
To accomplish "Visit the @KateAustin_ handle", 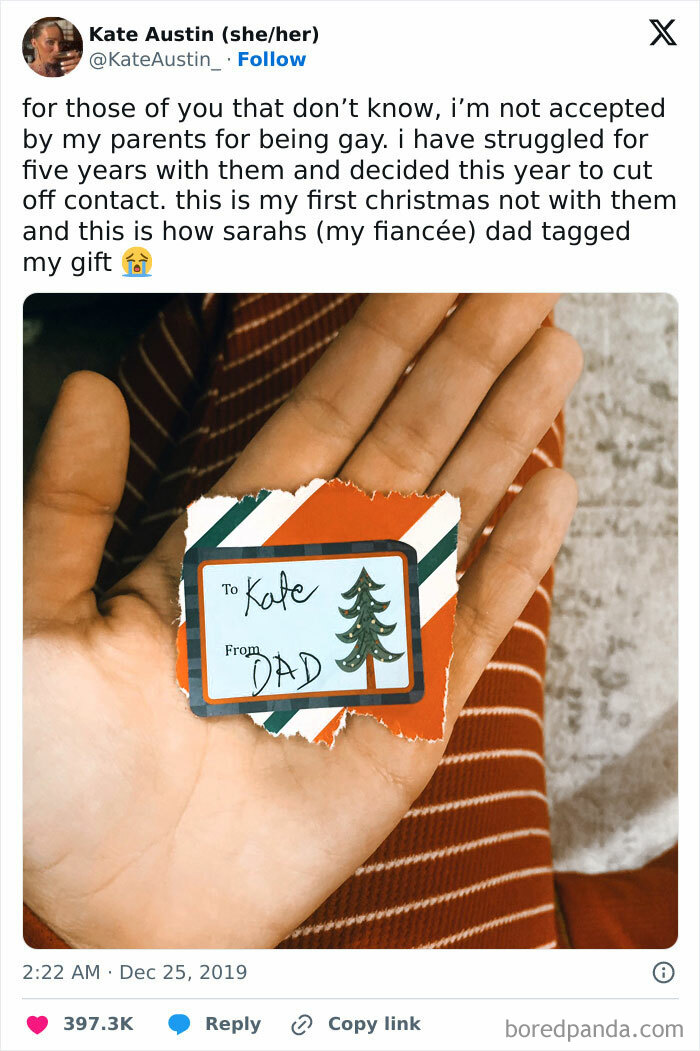I will (x=155, y=60).
